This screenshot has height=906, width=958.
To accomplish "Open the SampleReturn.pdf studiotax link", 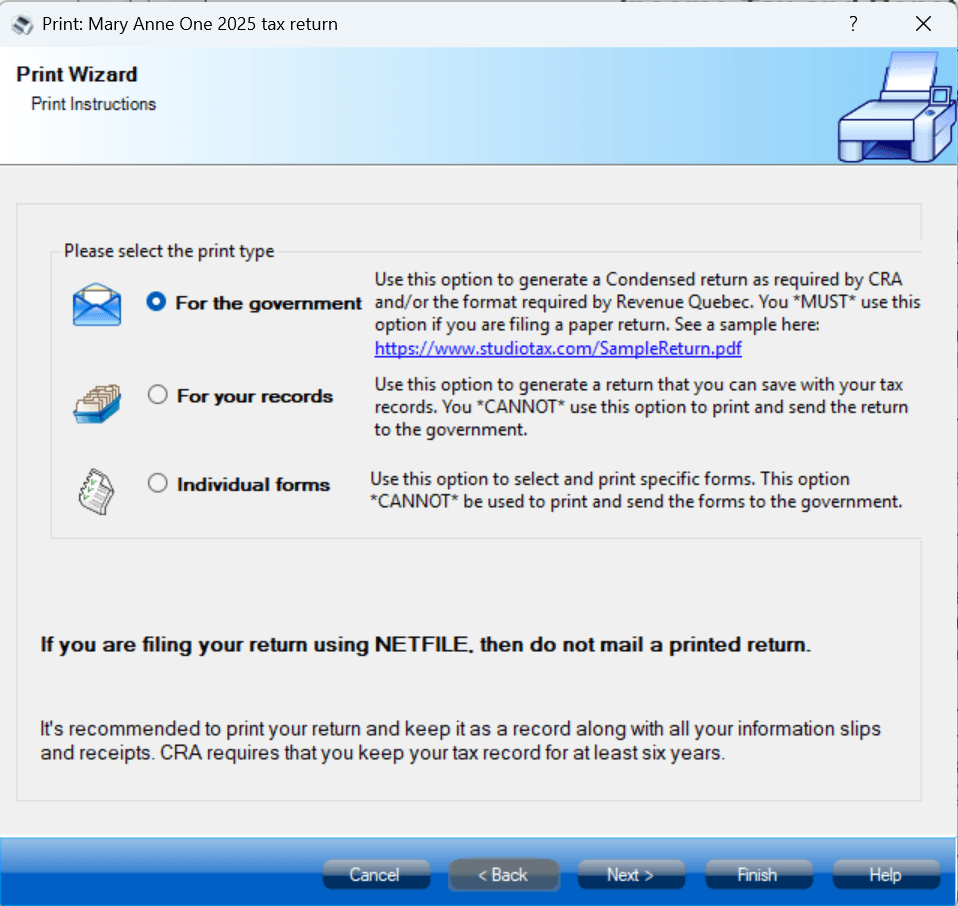I will coord(558,349).
